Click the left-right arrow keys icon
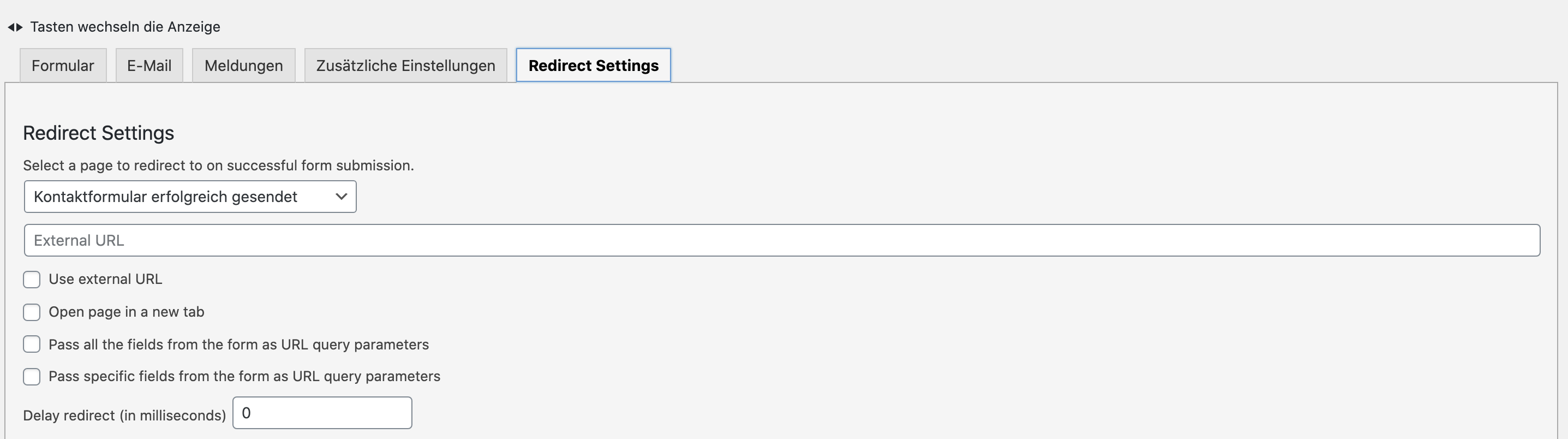Image resolution: width=1568 pixels, height=439 pixels. [15, 27]
